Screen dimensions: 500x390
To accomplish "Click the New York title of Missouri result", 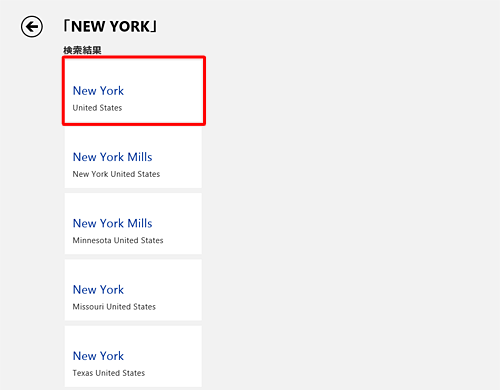I will pyautogui.click(x=98, y=290).
